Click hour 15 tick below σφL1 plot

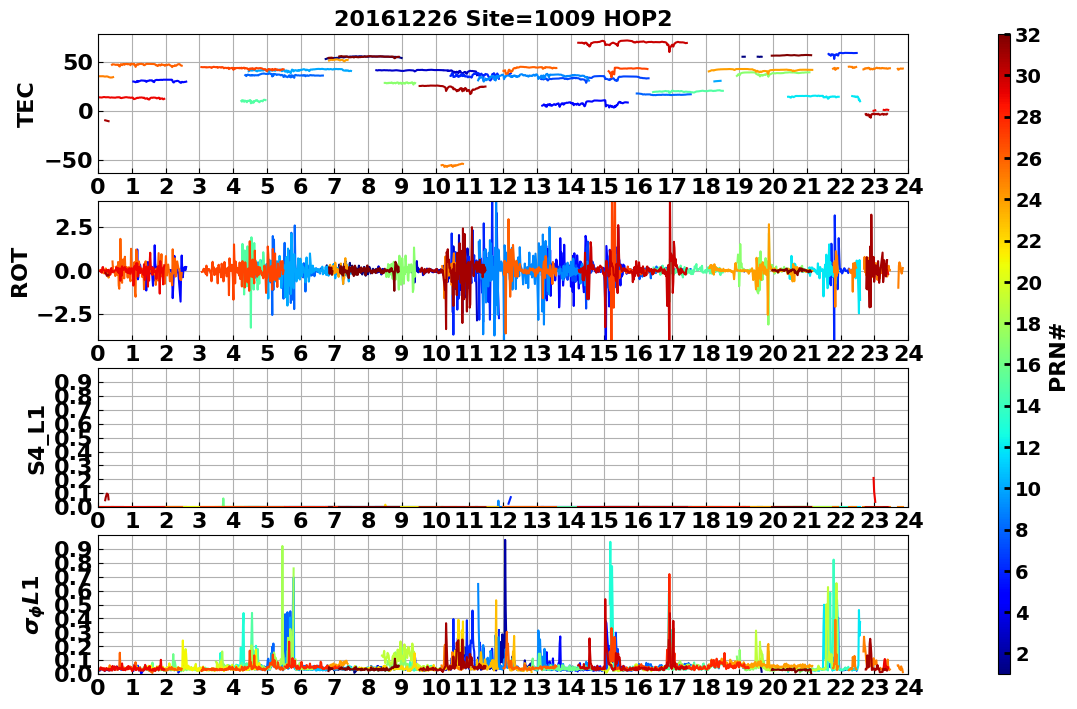pyautogui.click(x=604, y=687)
